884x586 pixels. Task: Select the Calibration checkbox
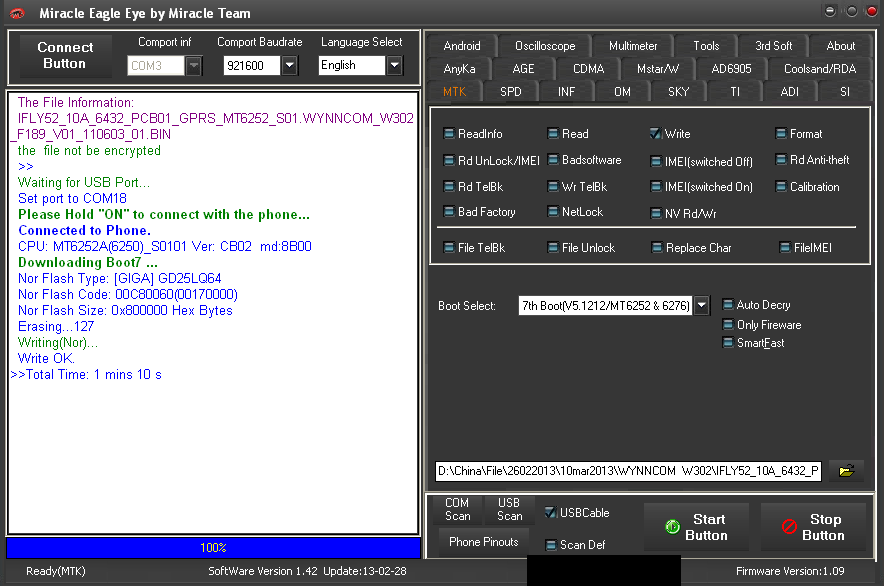[781, 187]
